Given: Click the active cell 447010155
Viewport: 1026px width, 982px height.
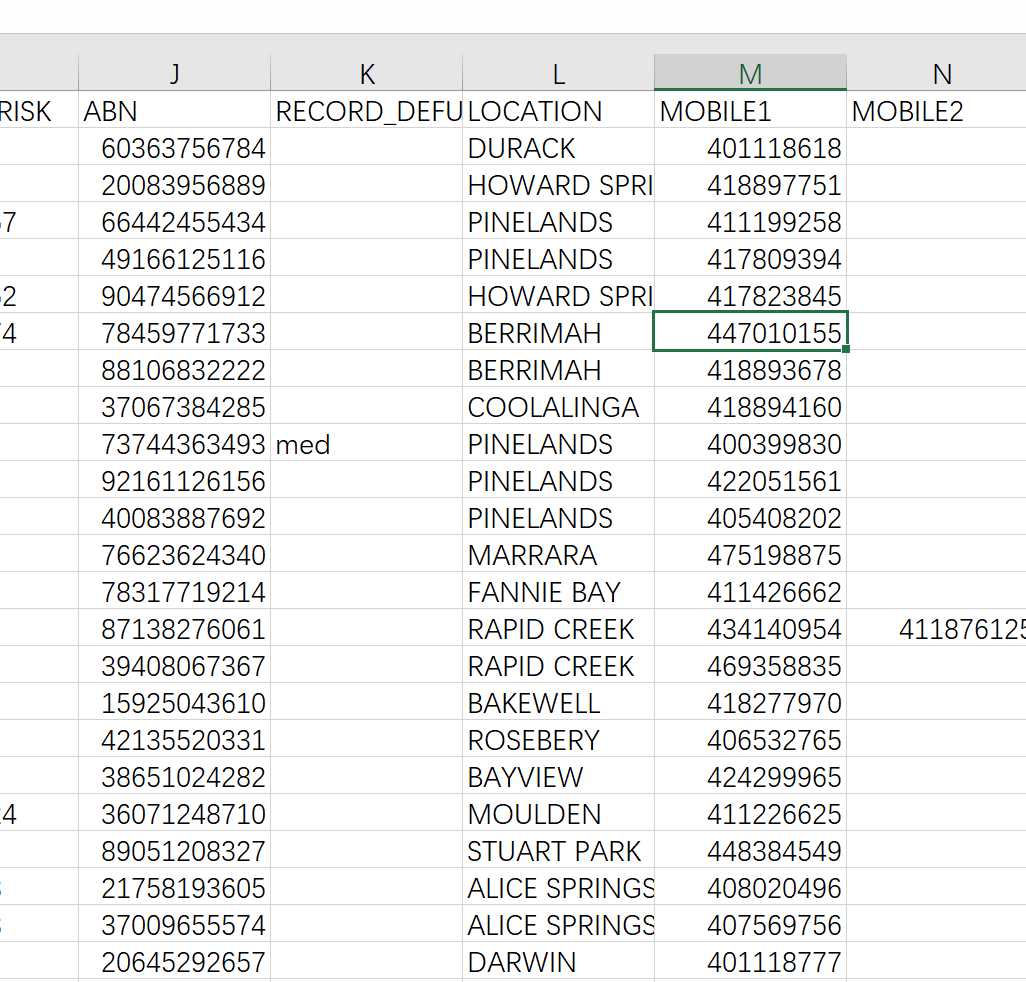Looking at the screenshot, I should [750, 332].
